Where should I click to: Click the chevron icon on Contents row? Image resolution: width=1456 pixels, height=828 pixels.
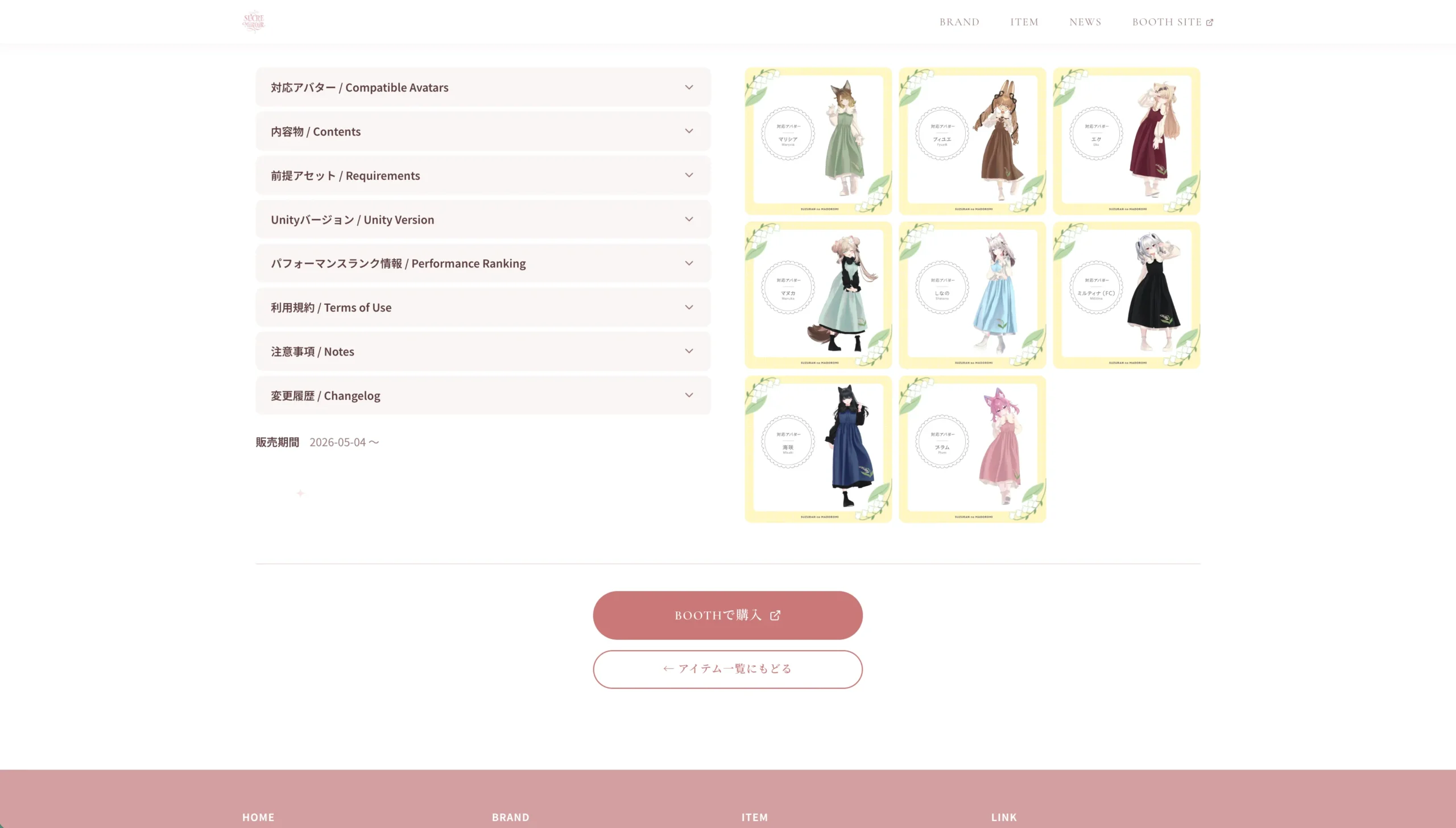click(689, 131)
